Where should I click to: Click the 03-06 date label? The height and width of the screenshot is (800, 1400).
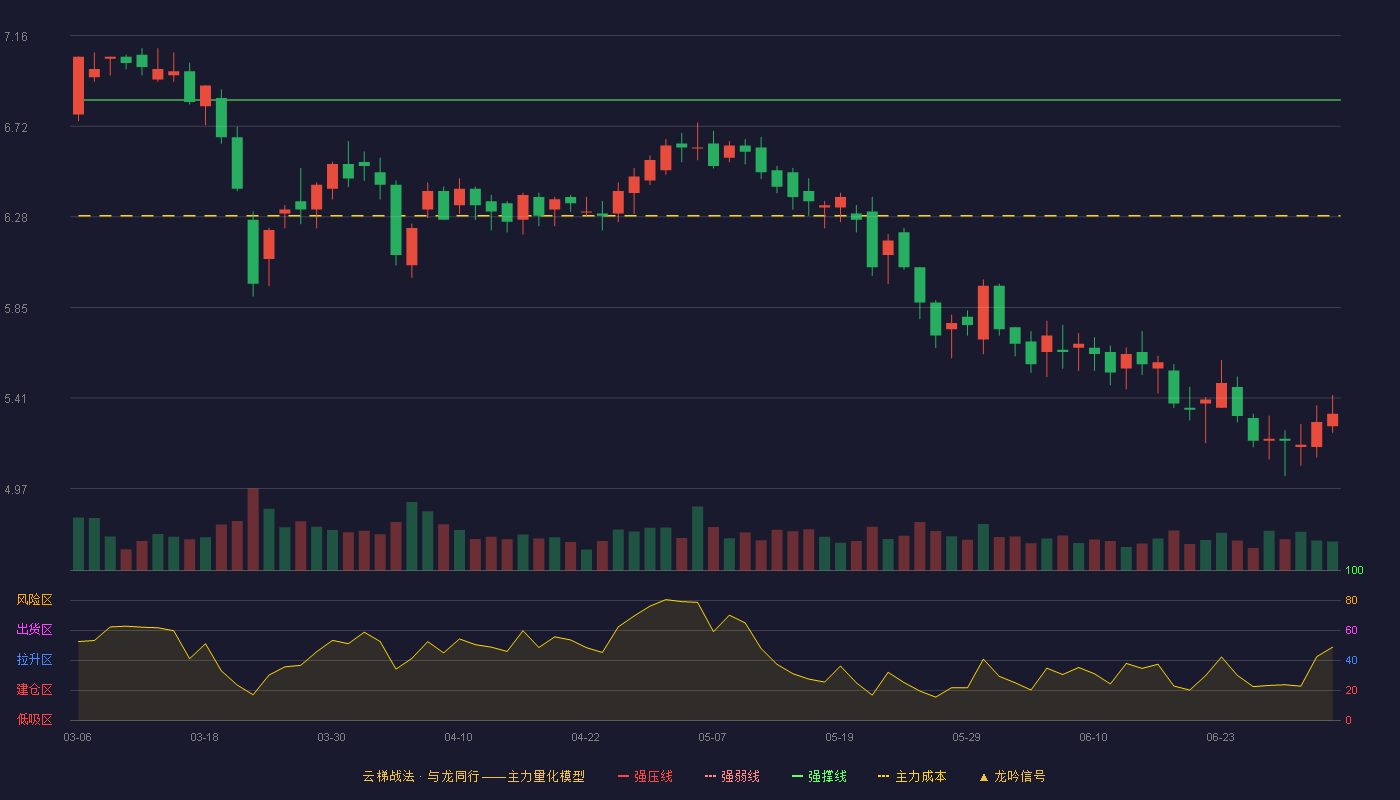click(77, 737)
